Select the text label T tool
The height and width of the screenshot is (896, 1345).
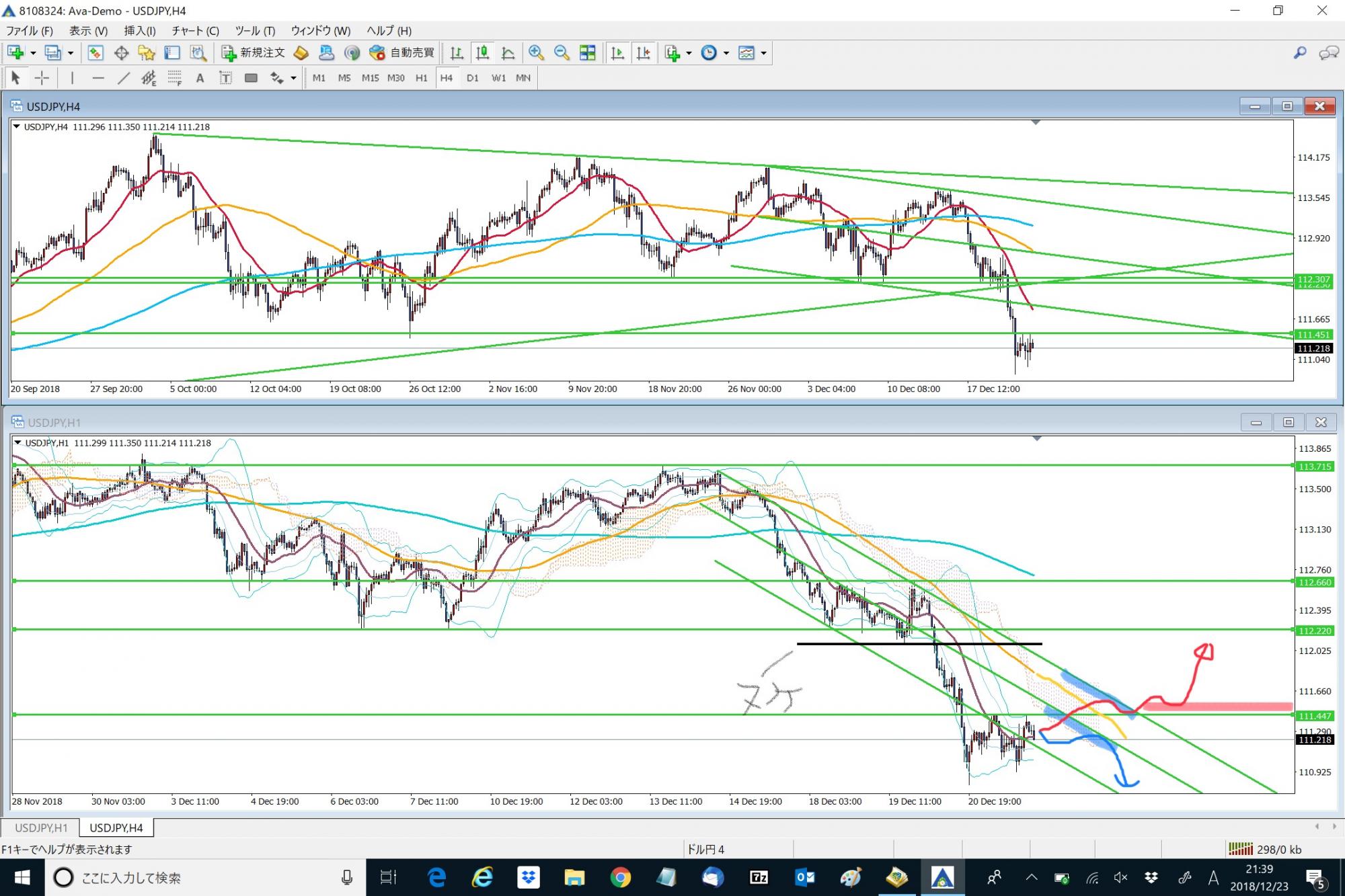tap(225, 78)
